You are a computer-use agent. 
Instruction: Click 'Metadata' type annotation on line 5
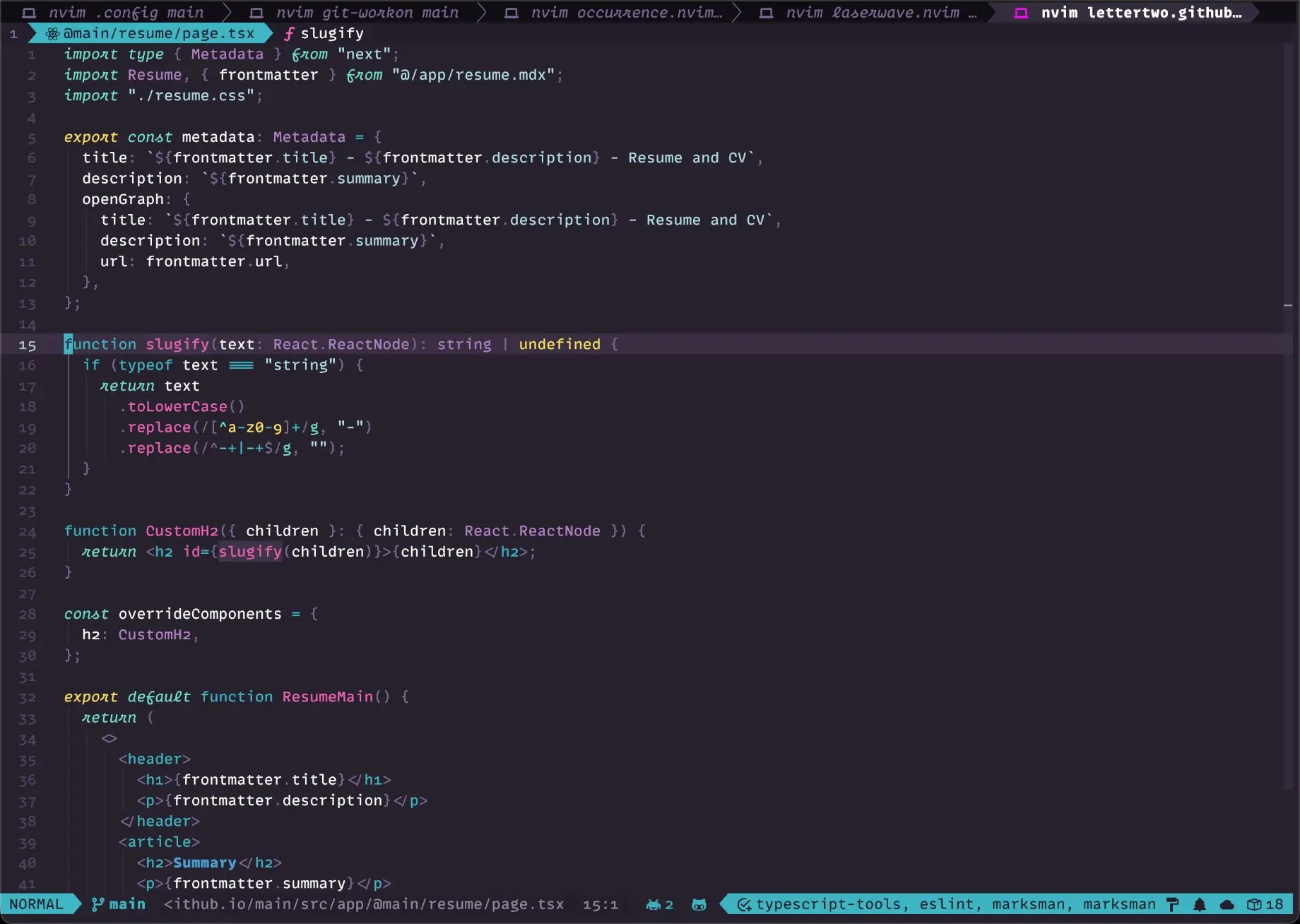309,136
